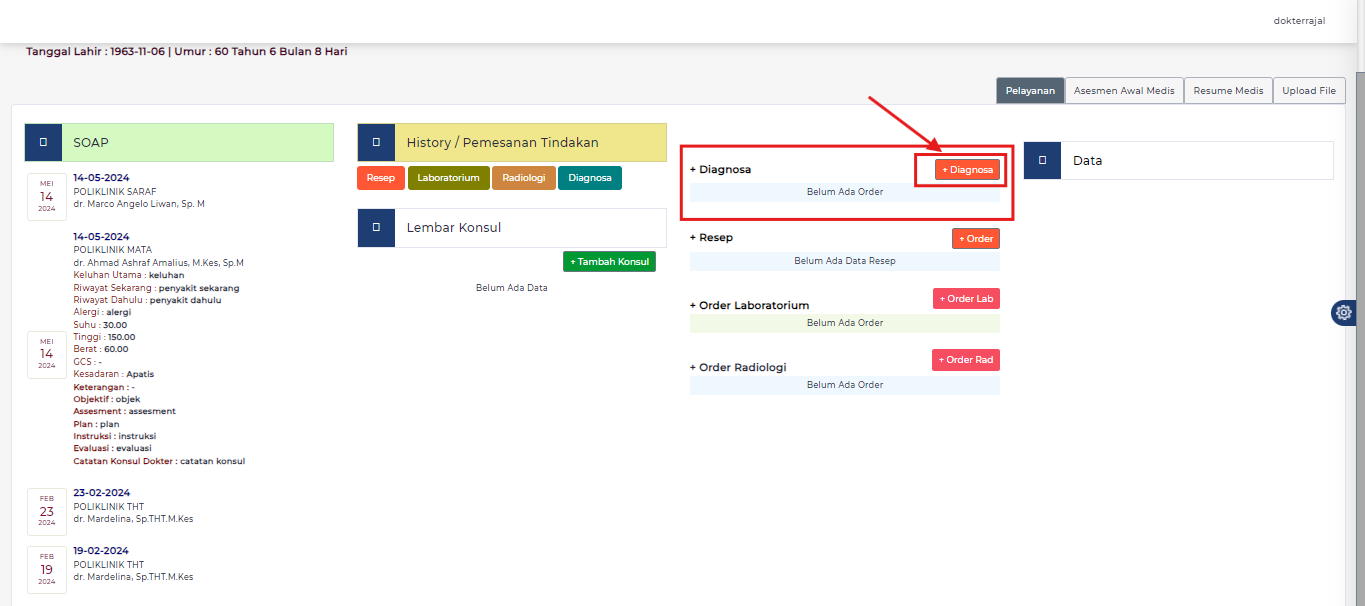The image size is (1365, 606).
Task: Add a consult with + Tambah Konsul
Action: click(609, 262)
